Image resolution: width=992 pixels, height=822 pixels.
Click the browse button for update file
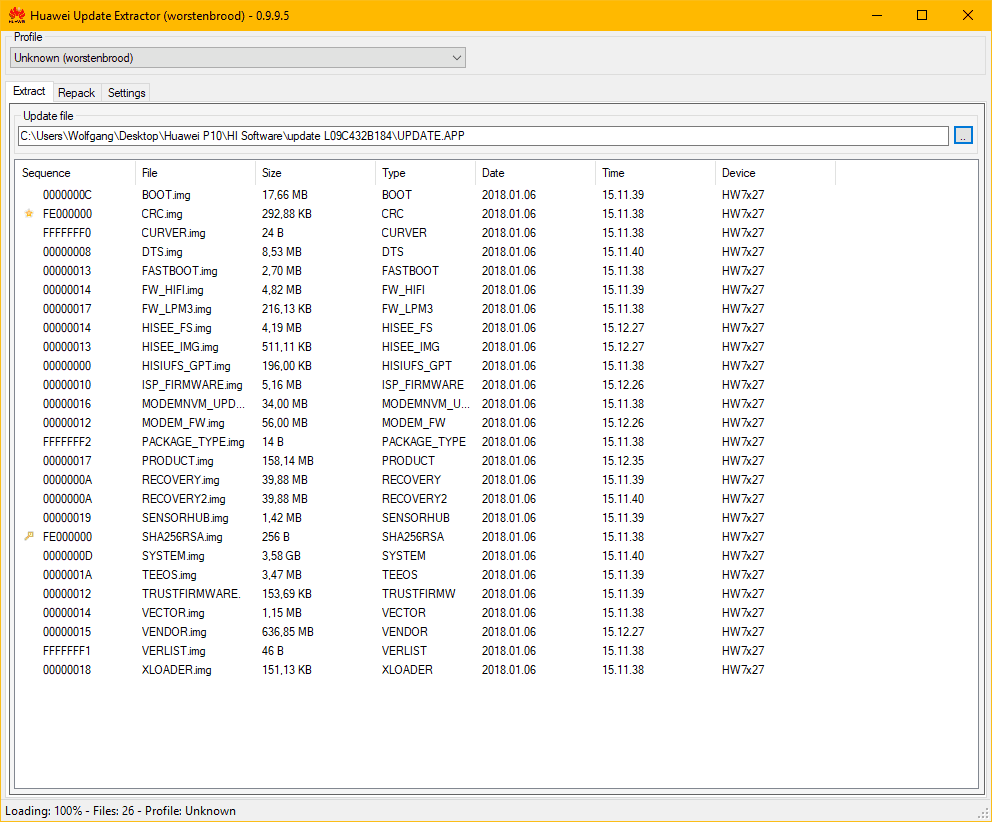tap(963, 135)
